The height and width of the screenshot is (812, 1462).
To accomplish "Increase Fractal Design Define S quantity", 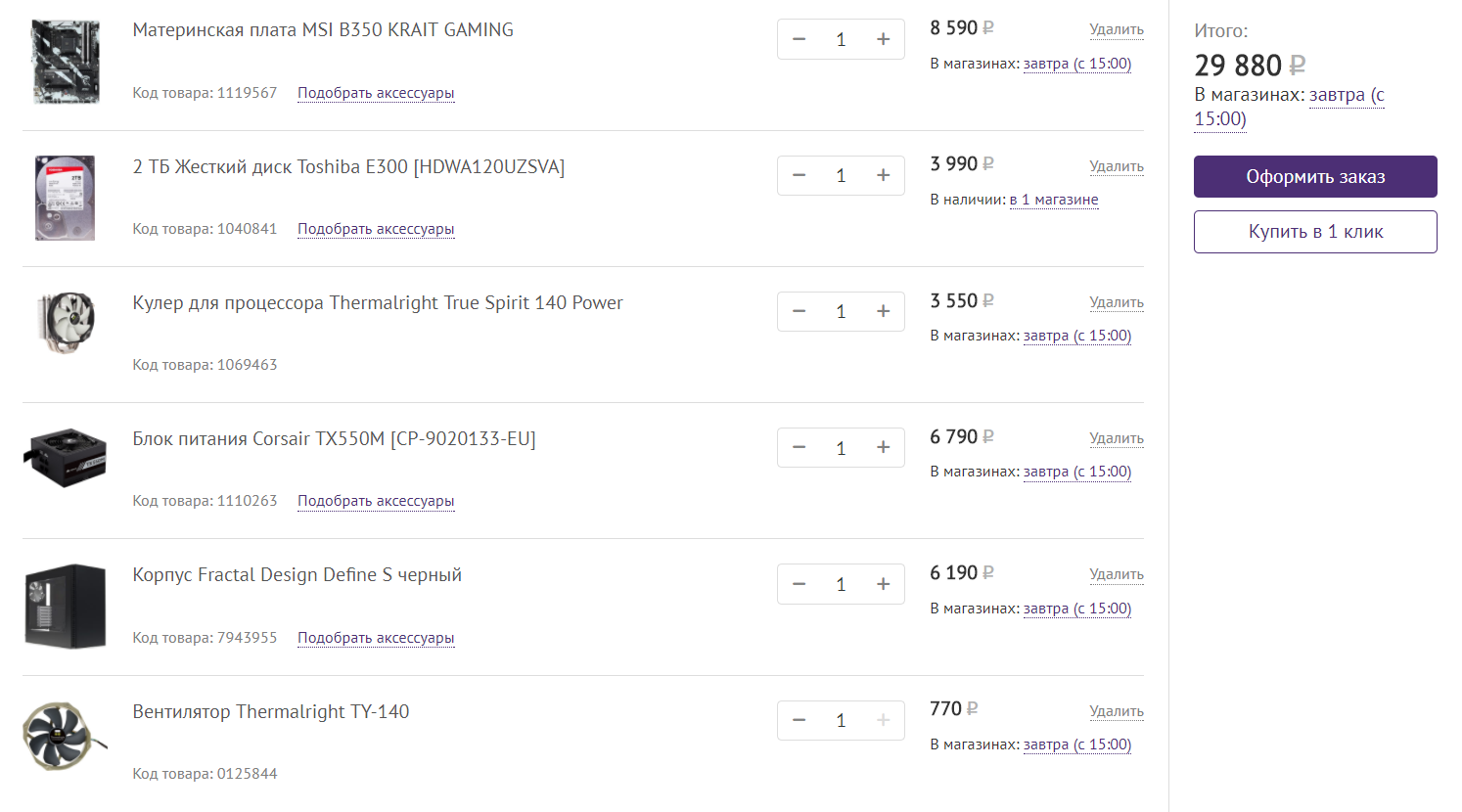I will pos(883,584).
